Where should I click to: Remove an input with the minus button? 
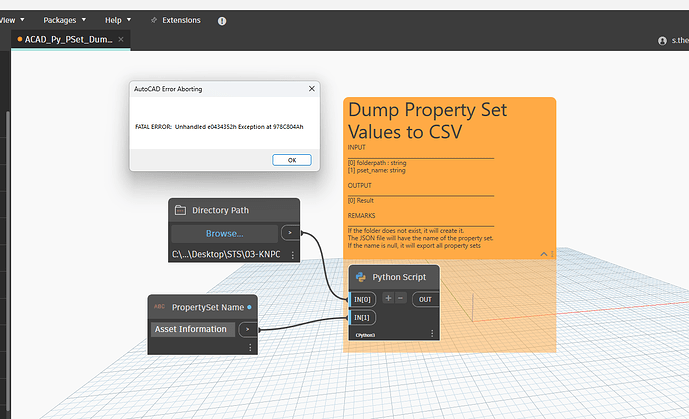[x=400, y=298]
